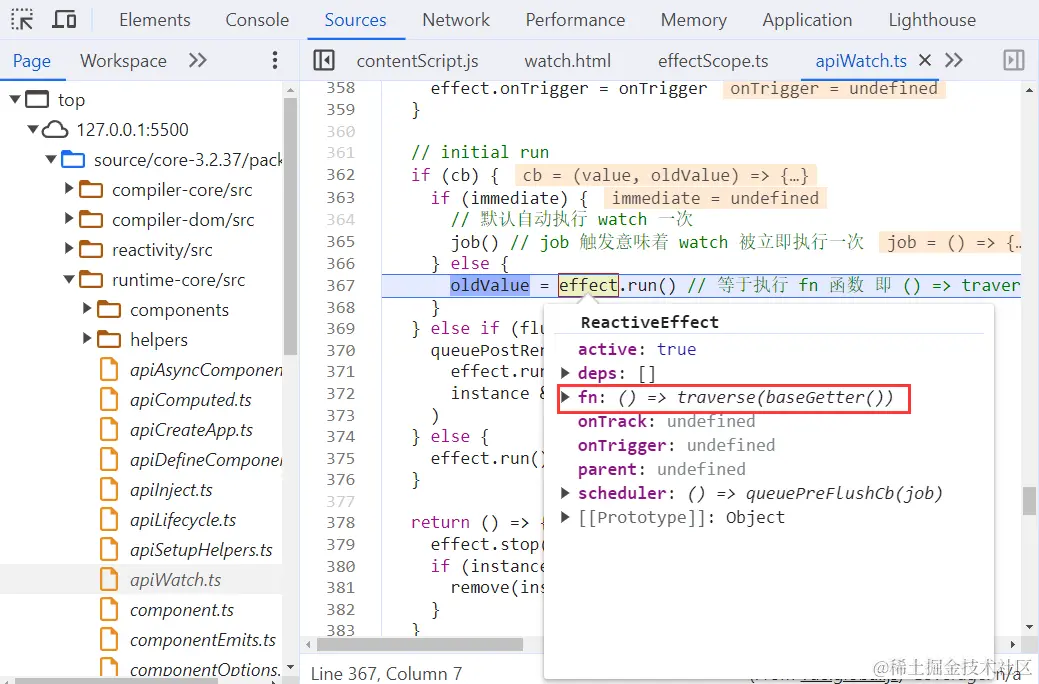Select the Sources tab
This screenshot has height=684, width=1039.
(355, 20)
